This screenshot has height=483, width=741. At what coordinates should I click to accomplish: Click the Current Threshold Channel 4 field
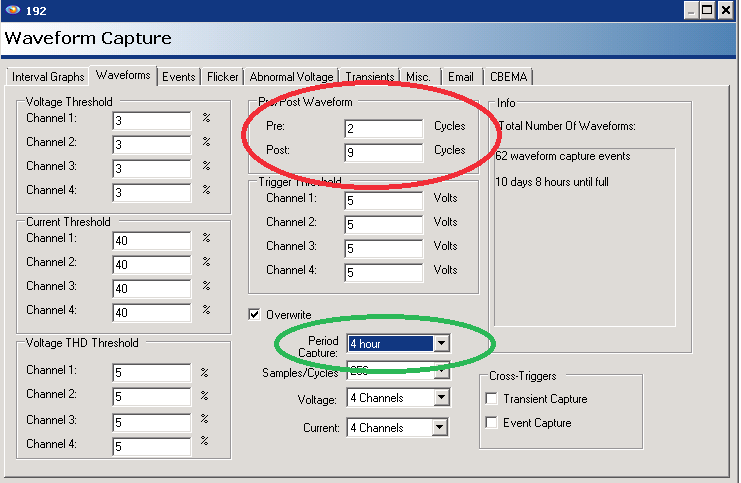(152, 313)
